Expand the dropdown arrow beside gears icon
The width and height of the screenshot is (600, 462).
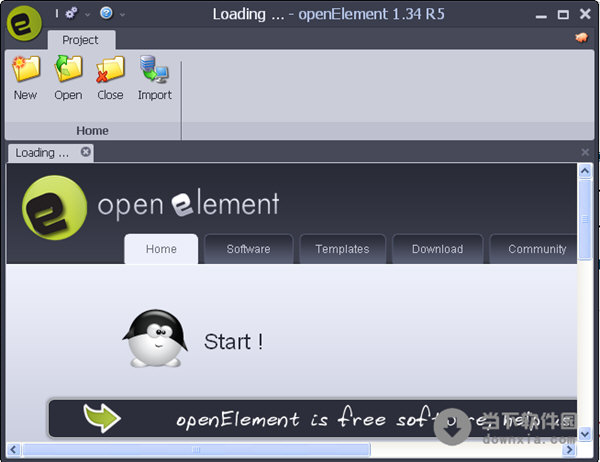coord(87,15)
